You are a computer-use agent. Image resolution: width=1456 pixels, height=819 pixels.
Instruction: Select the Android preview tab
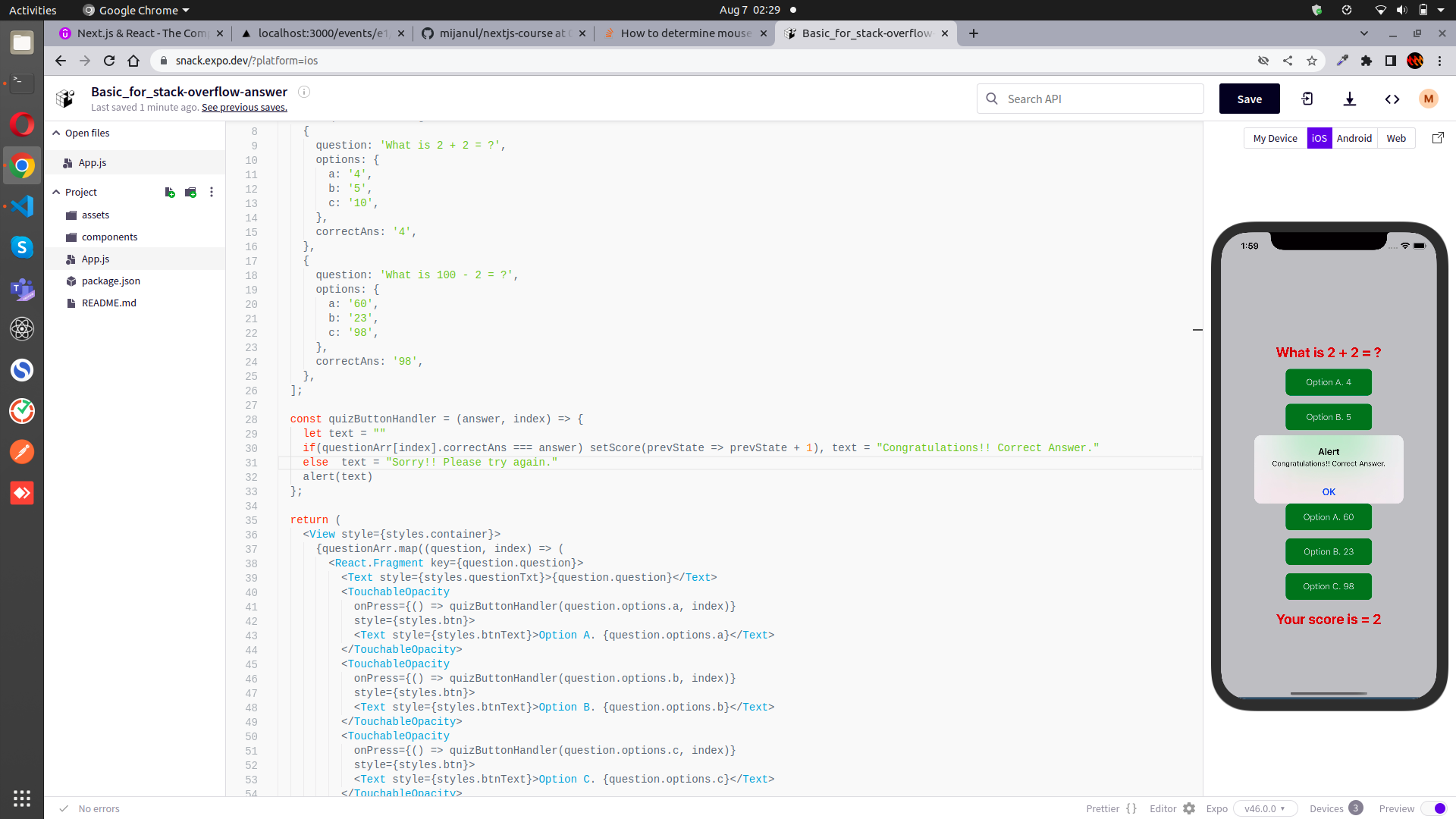1354,138
